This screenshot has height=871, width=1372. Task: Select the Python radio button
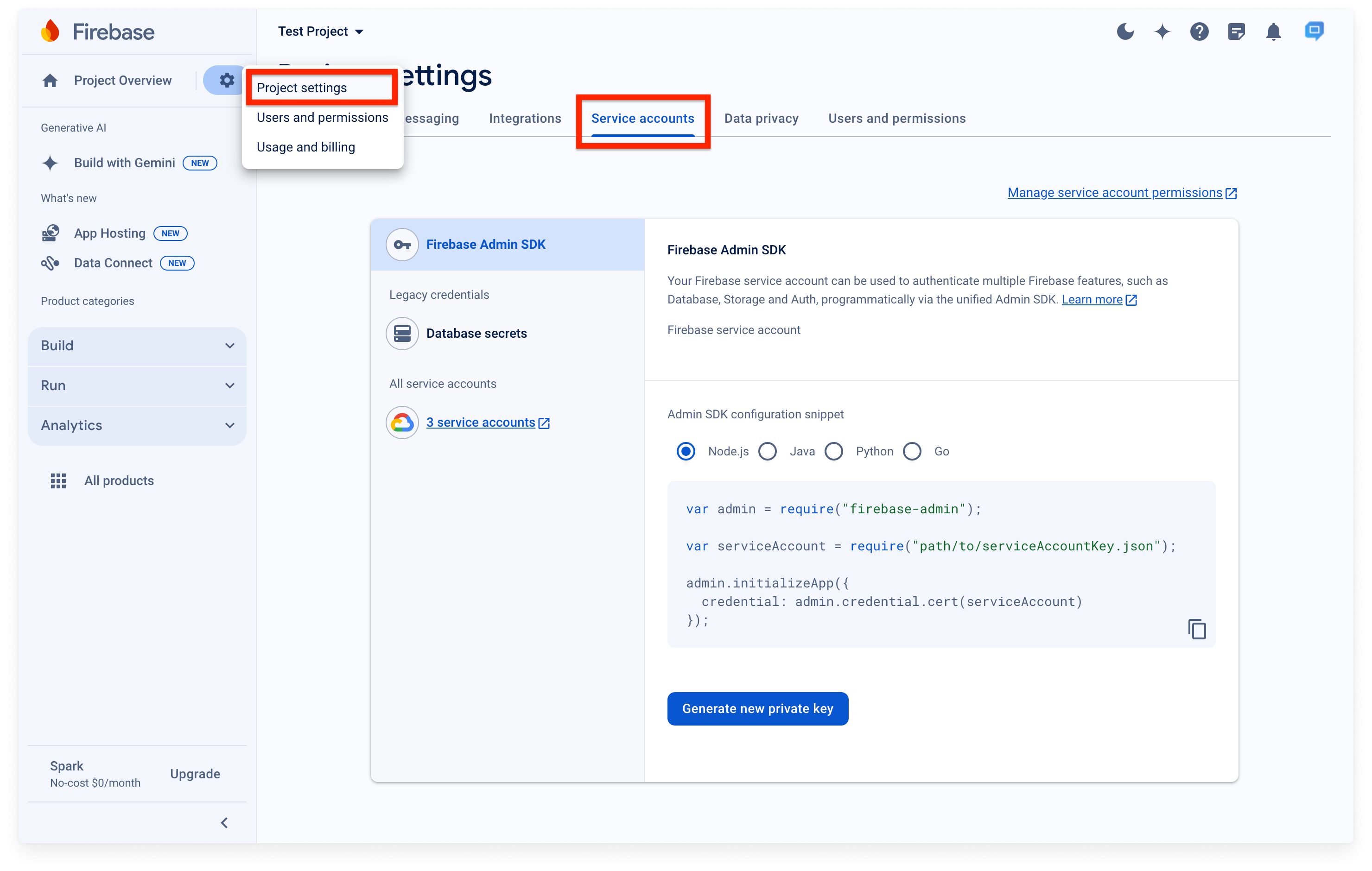tap(834, 451)
